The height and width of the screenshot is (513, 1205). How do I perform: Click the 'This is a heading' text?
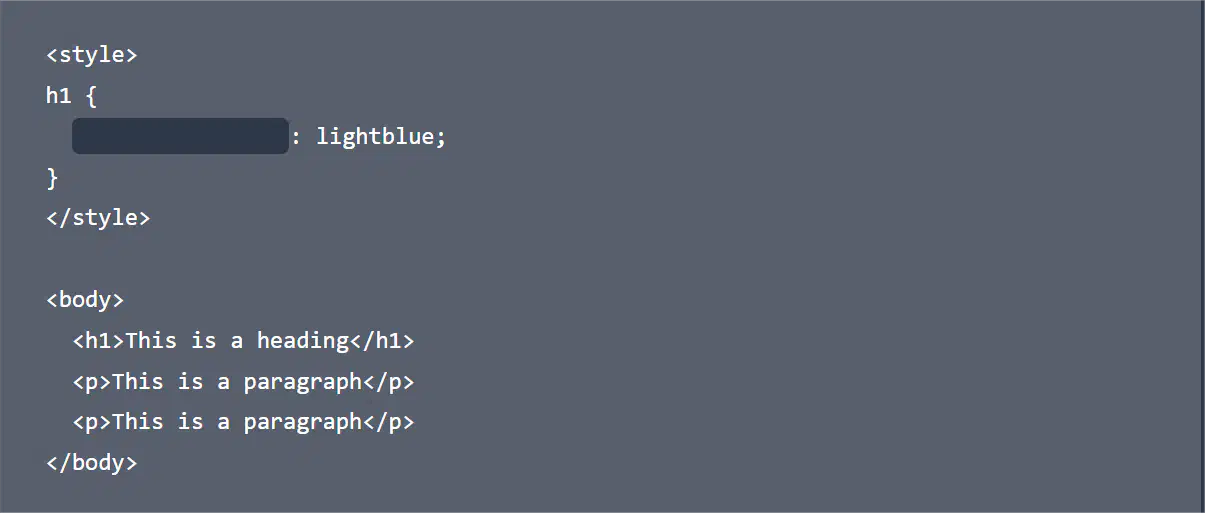coord(237,341)
